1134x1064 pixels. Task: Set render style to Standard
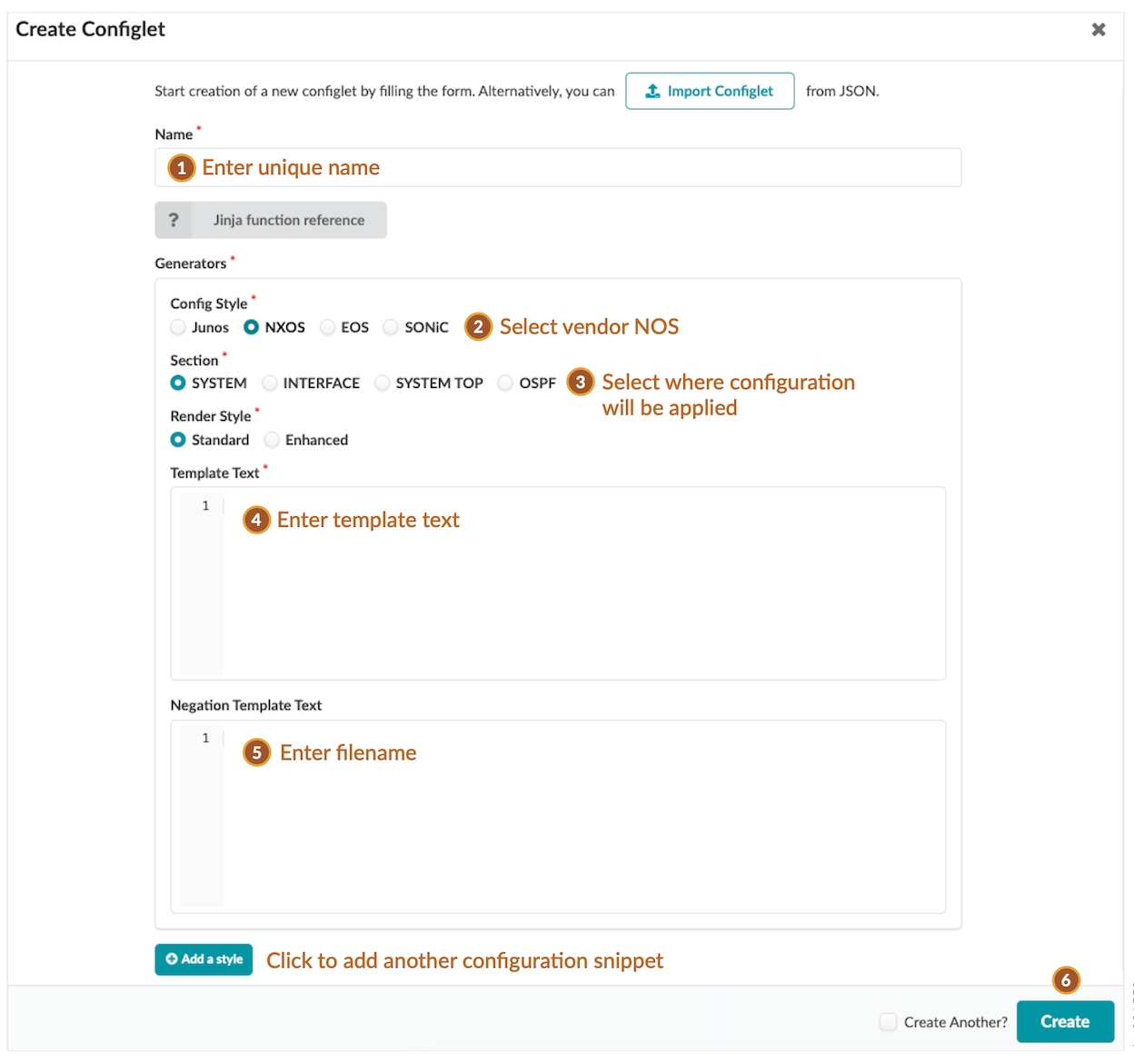[179, 440]
